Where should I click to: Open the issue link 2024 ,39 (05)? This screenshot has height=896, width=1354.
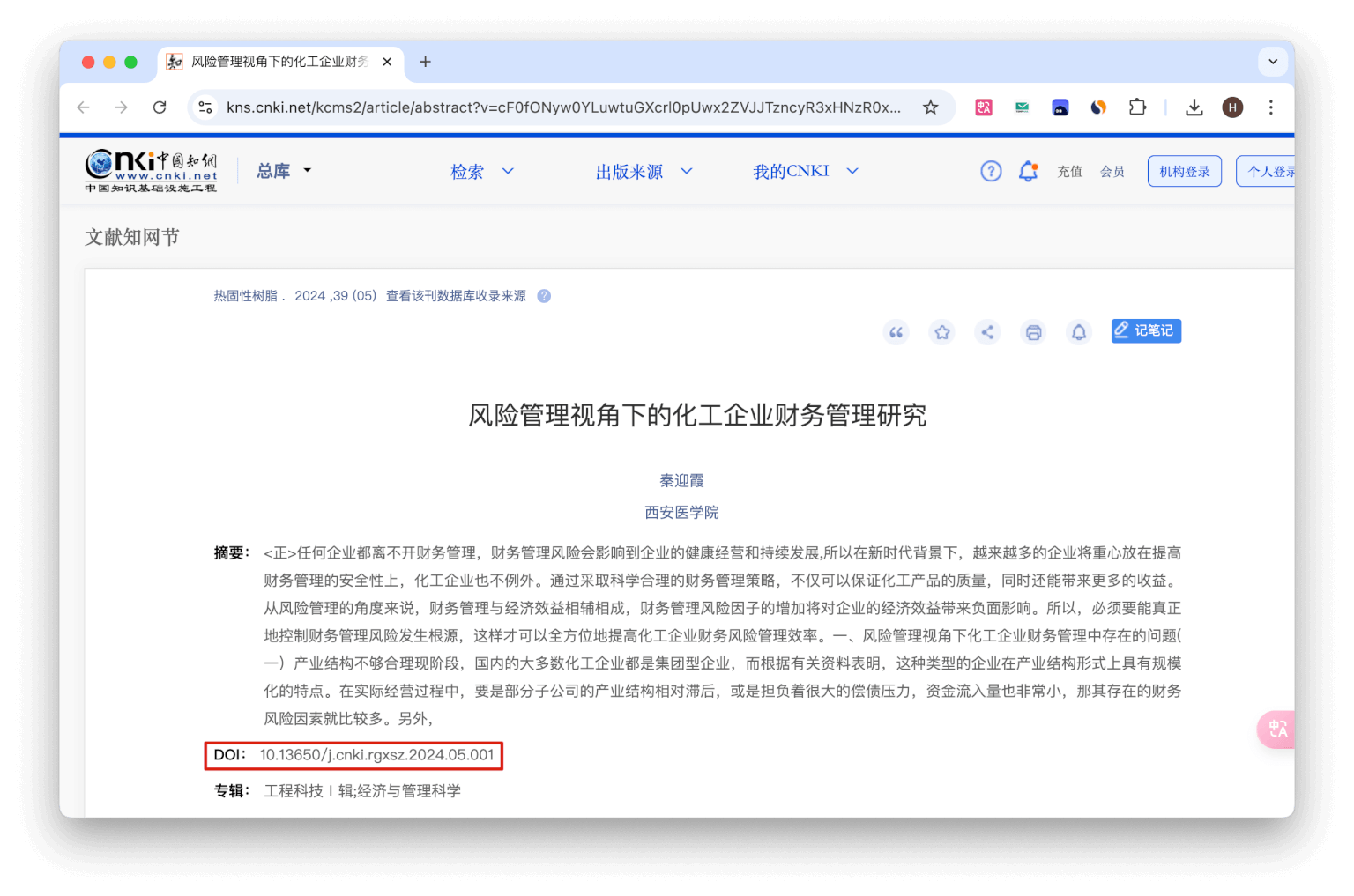coord(335,296)
